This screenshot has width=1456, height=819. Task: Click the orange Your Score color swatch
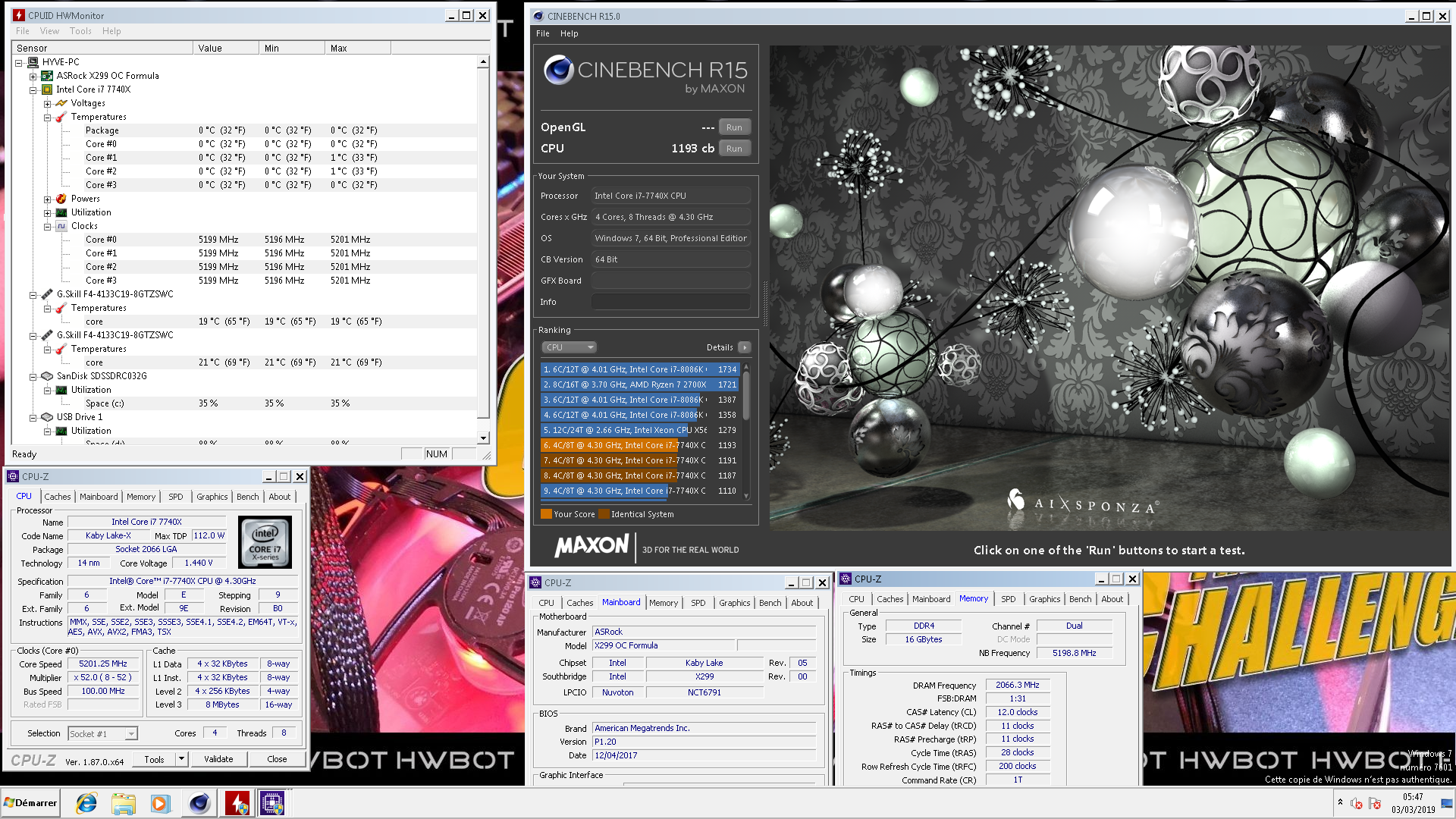pos(546,514)
